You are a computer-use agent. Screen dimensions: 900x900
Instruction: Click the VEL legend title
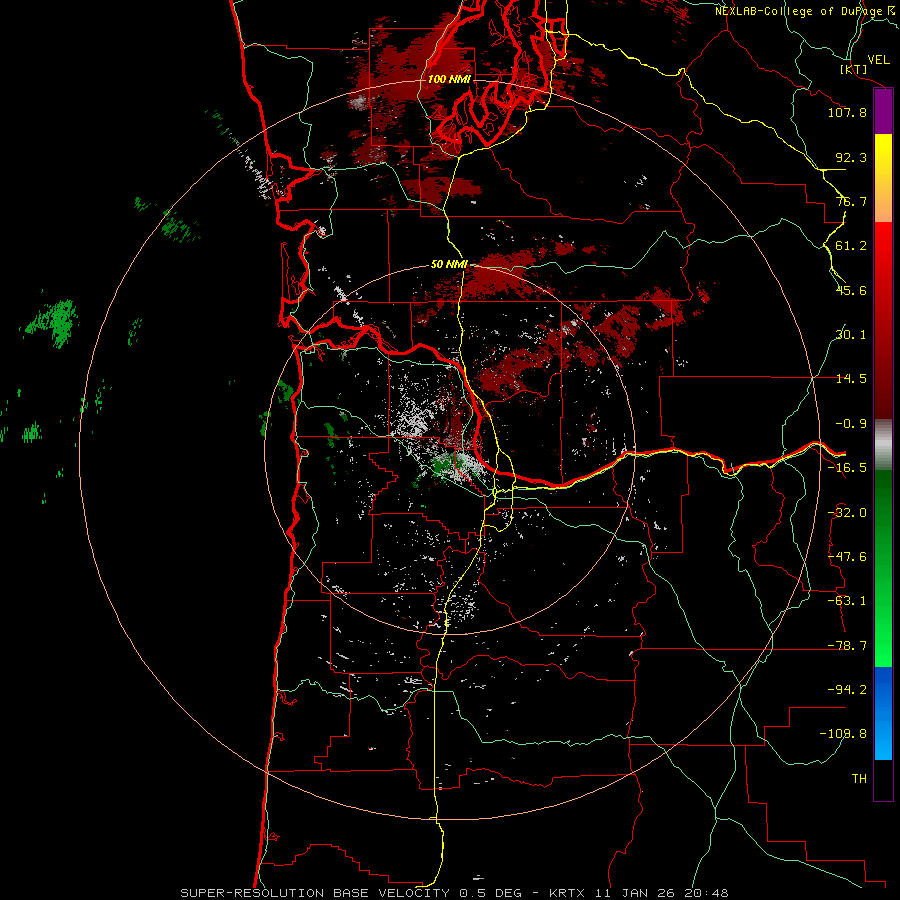tap(878, 60)
